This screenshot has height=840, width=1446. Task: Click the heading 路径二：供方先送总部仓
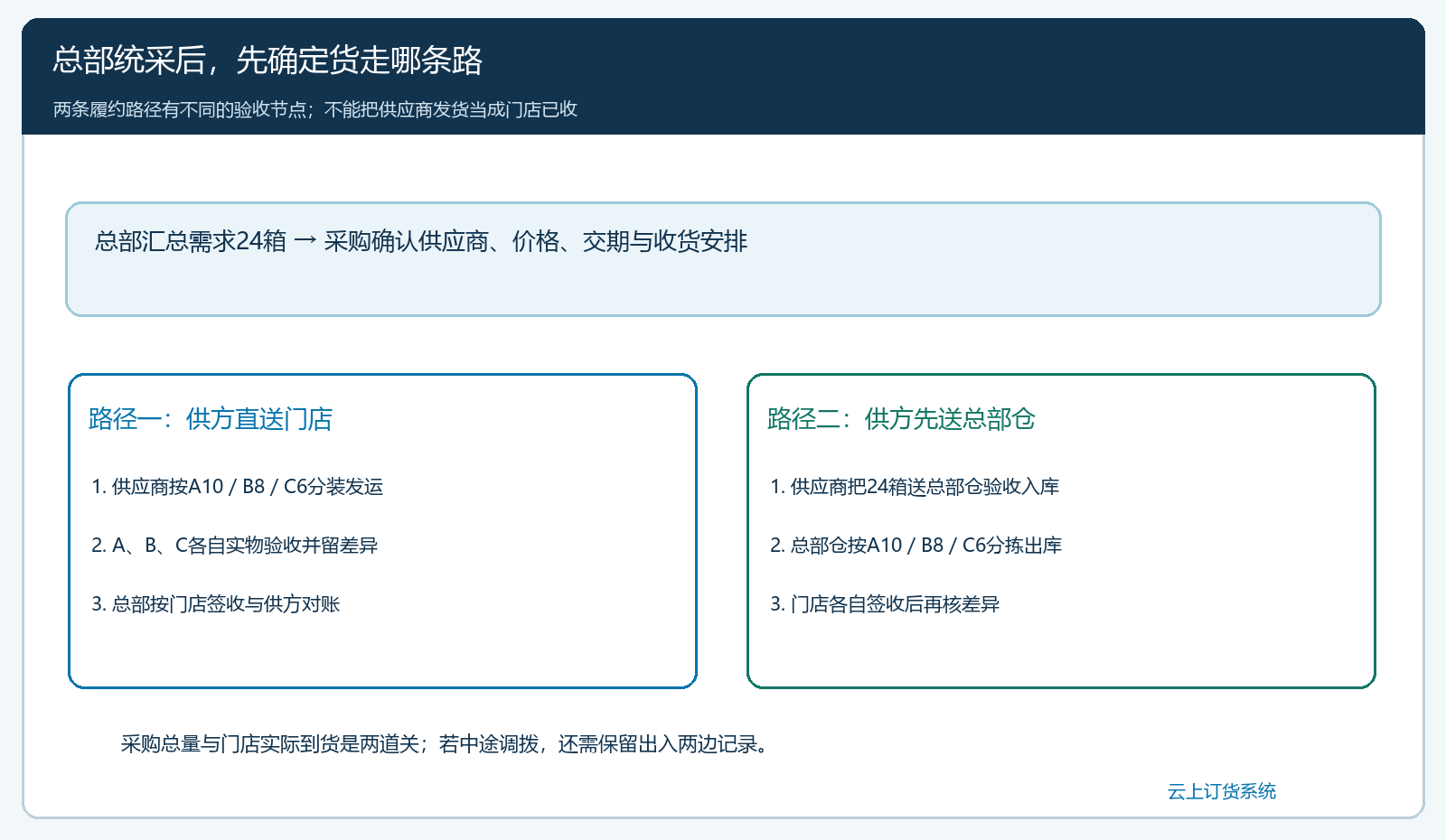pos(901,419)
